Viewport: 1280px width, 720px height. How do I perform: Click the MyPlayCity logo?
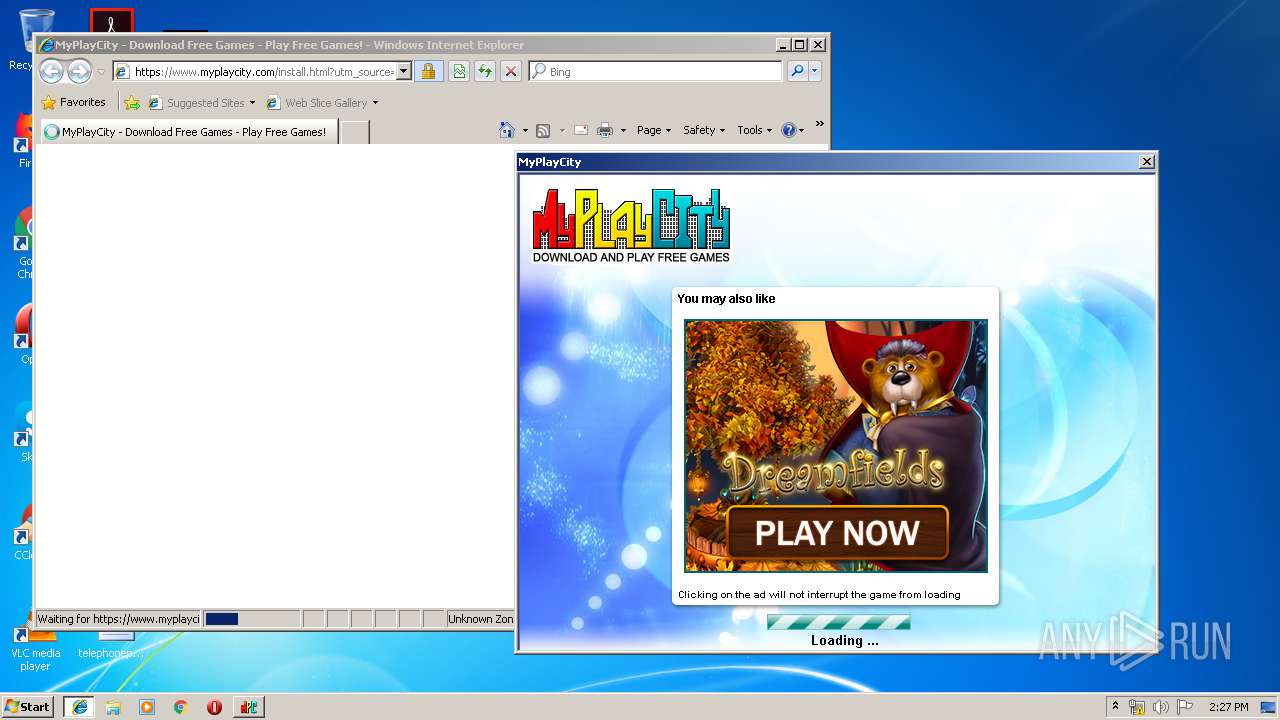click(631, 226)
